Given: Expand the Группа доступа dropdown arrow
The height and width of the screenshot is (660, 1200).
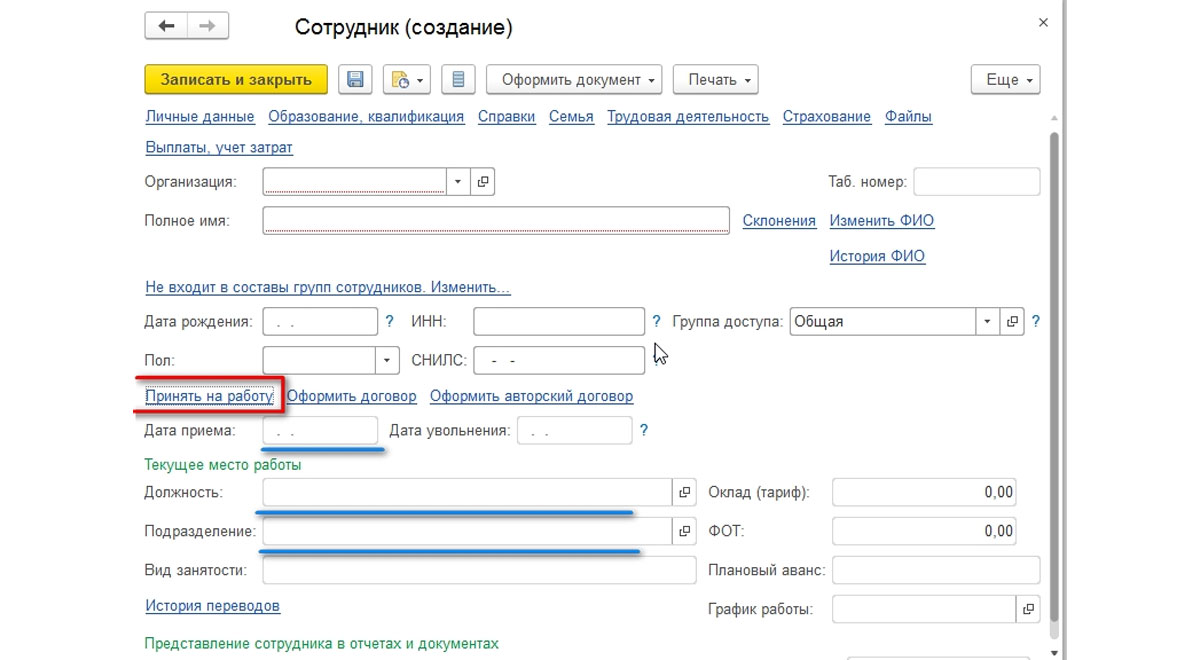Looking at the screenshot, I should tap(987, 322).
